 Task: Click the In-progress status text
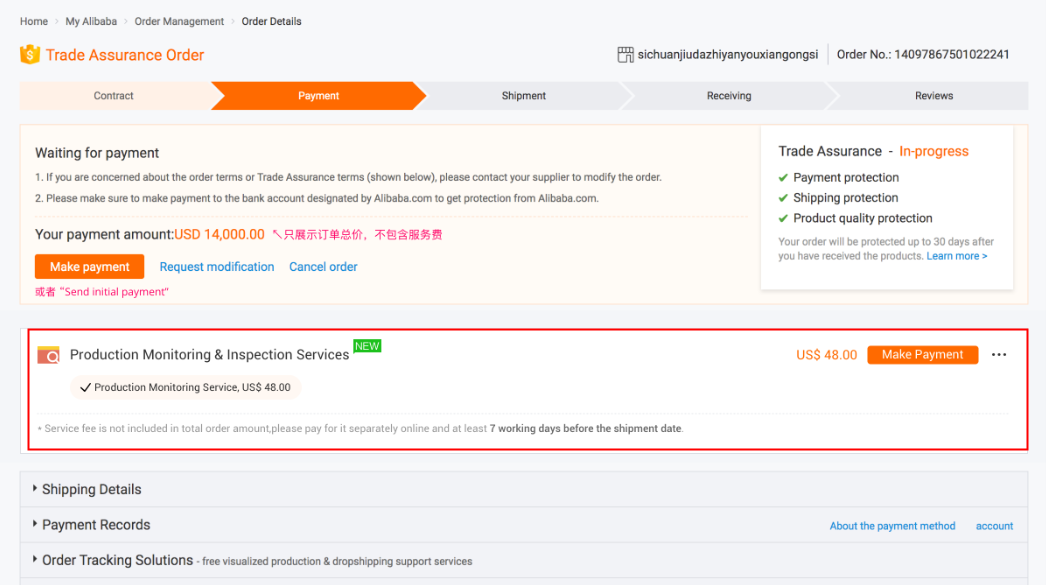coord(934,151)
